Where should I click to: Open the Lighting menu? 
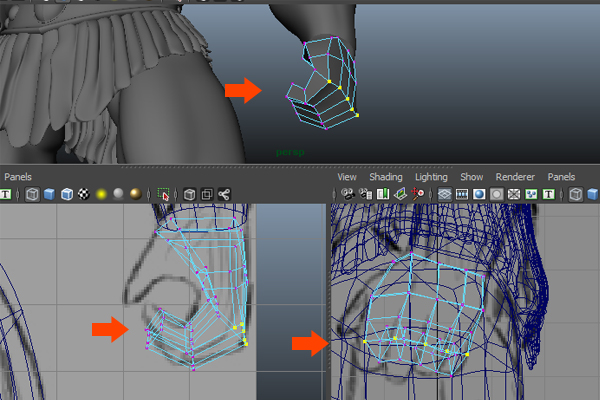[x=431, y=177]
